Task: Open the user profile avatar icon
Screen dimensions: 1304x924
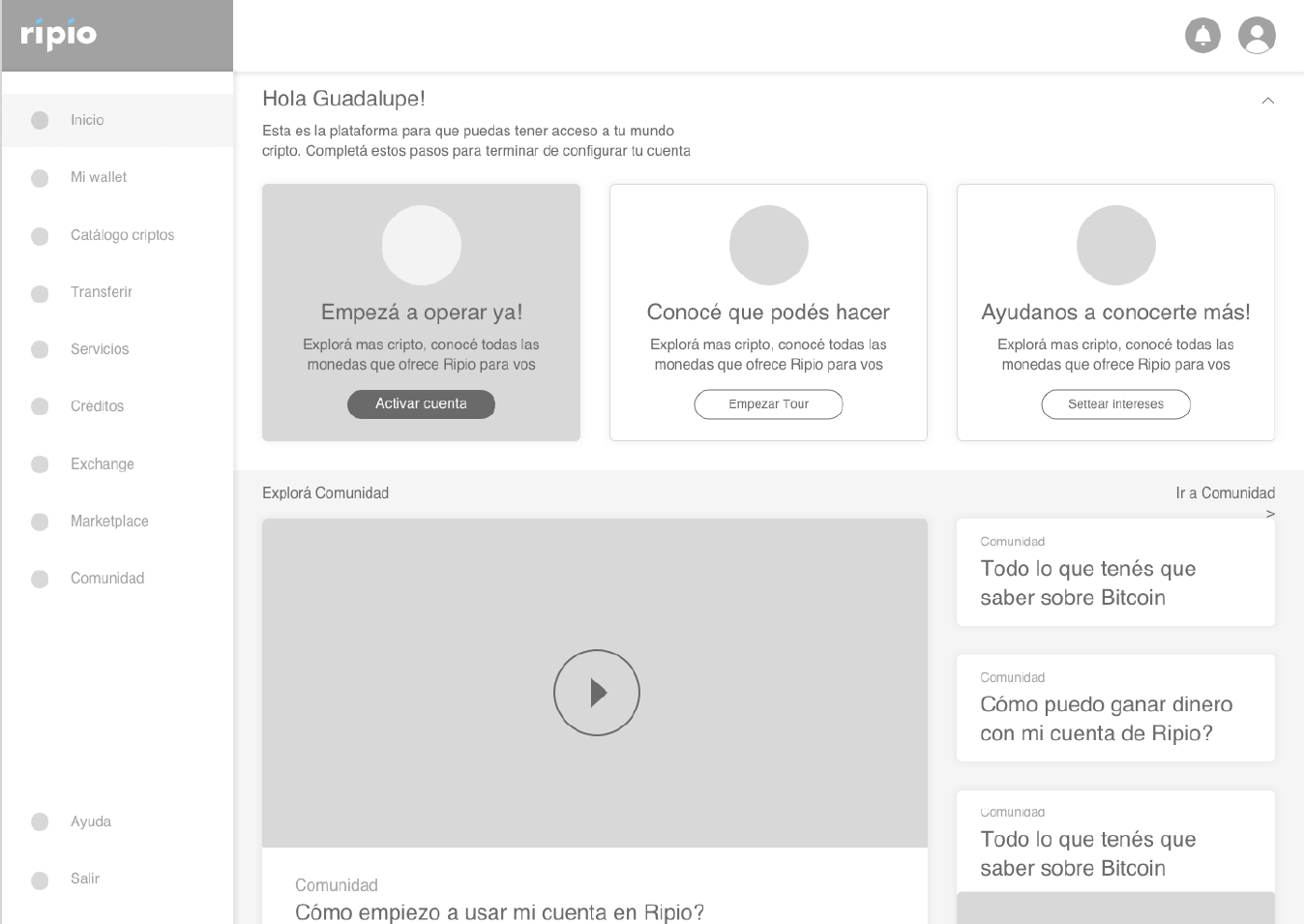Action: point(1257,36)
